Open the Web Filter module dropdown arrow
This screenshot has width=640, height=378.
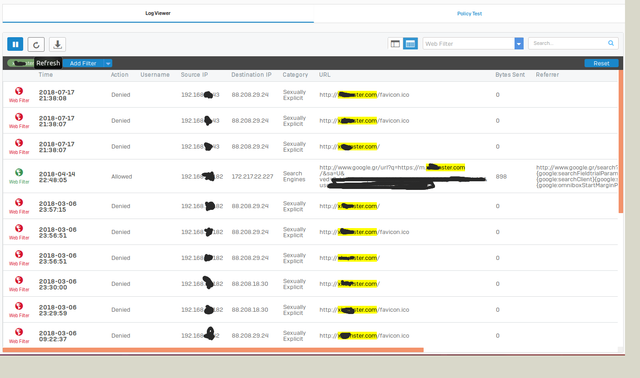tap(519, 43)
